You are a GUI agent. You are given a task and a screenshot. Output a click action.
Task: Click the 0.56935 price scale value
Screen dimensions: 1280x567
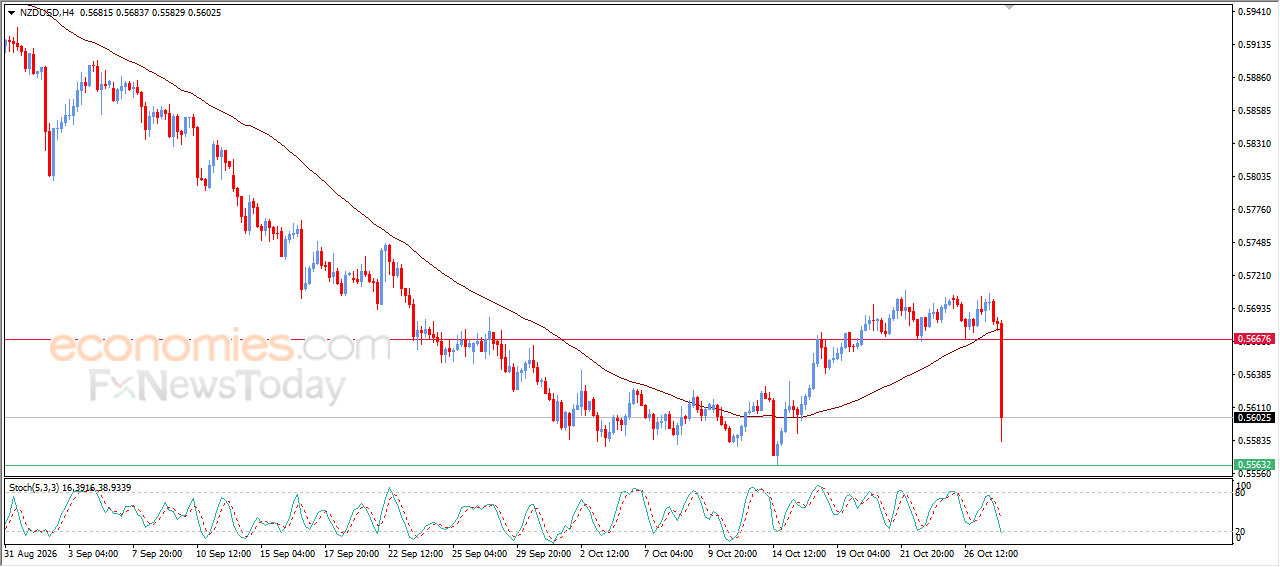1254,309
